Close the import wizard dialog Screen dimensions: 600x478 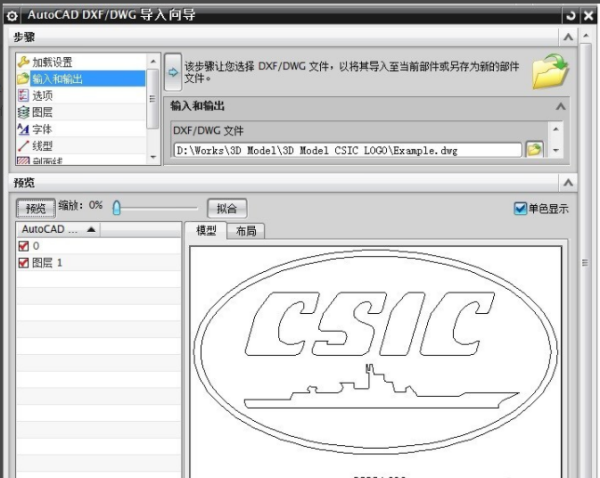[x=589, y=16]
